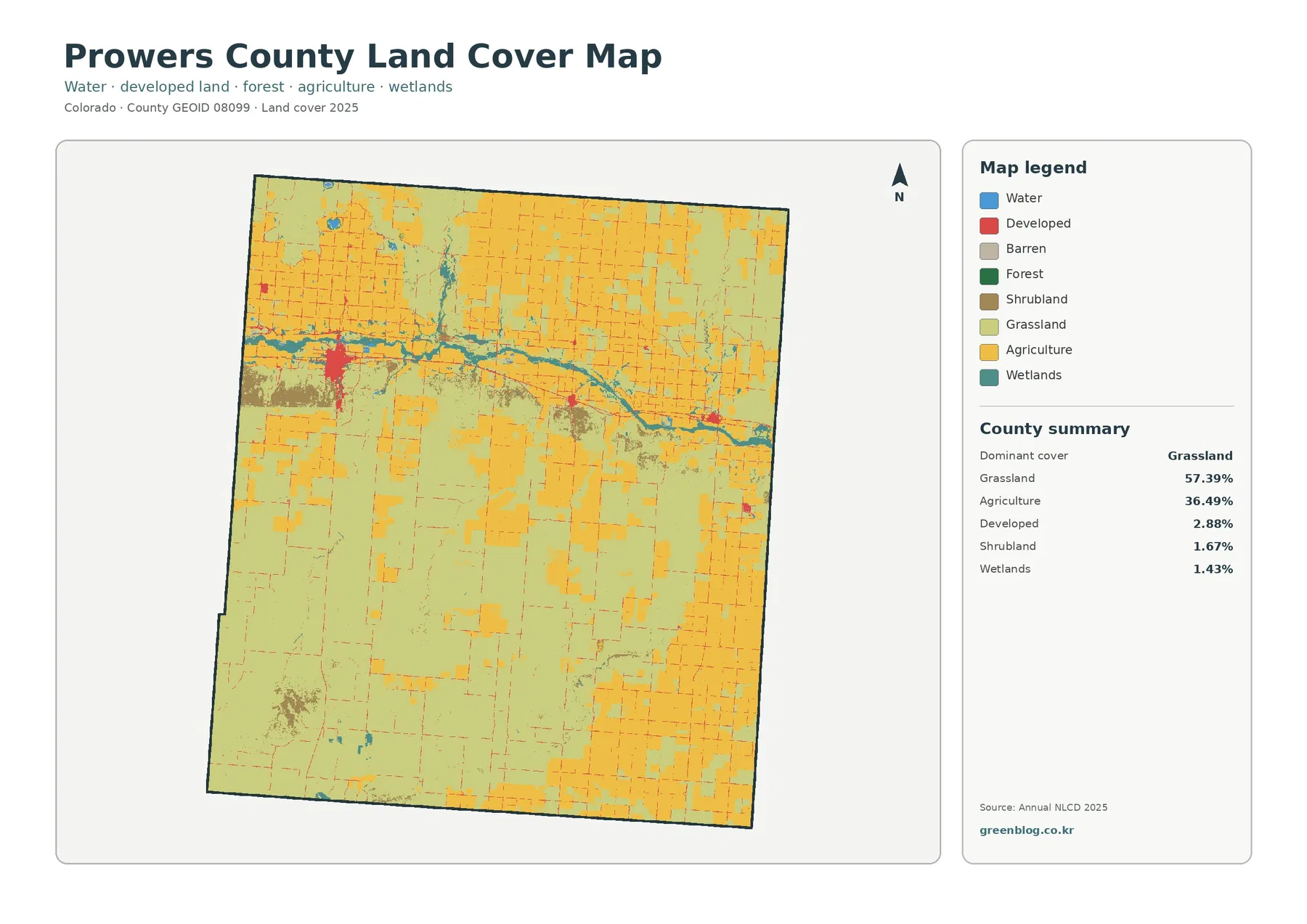The width and height of the screenshot is (1307, 924).
Task: Click the 'Grassland' row label in County summary
Action: point(1007,478)
